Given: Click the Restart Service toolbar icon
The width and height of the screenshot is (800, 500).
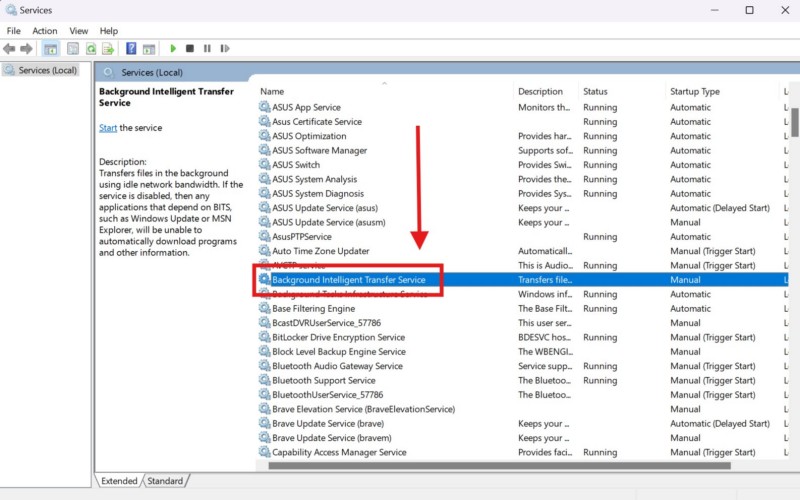Looking at the screenshot, I should coord(224,48).
